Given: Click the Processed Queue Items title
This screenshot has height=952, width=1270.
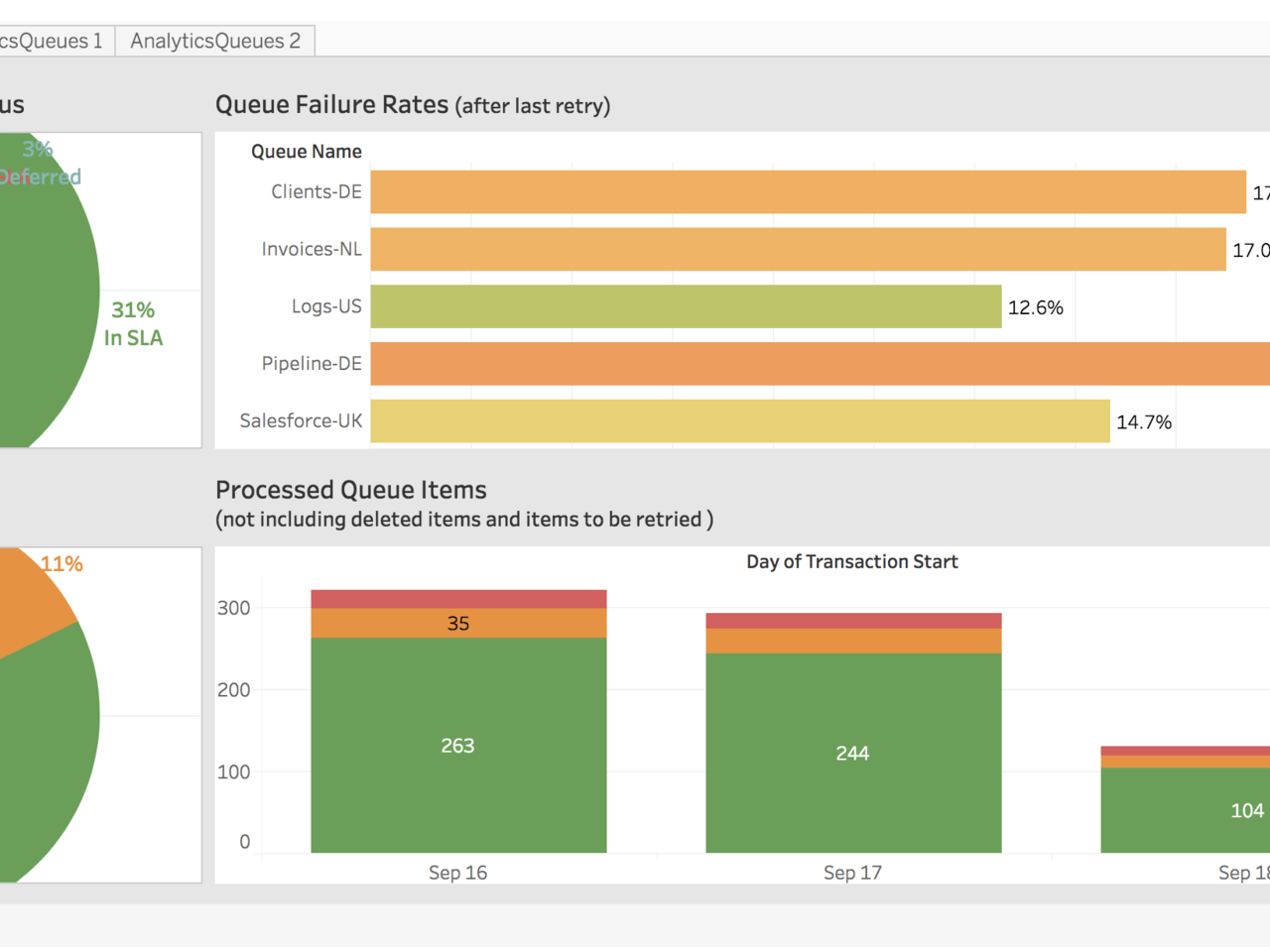Looking at the screenshot, I should click(350, 489).
